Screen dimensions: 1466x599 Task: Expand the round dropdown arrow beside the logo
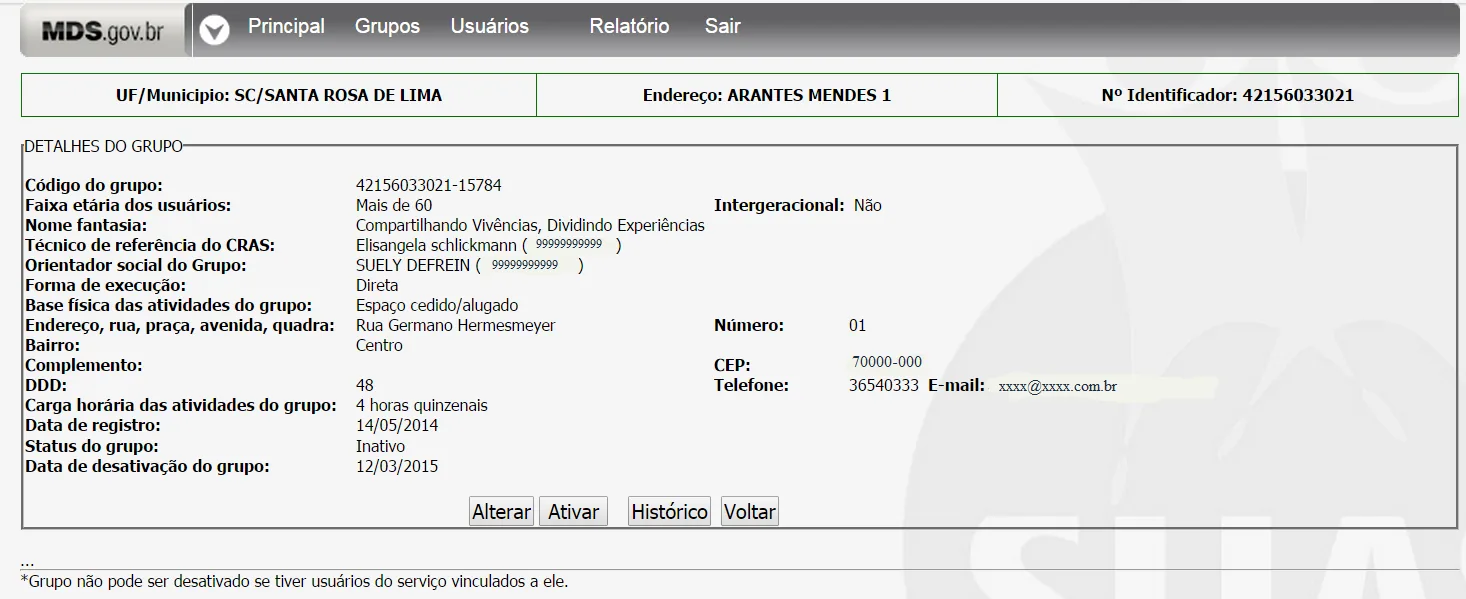click(214, 32)
